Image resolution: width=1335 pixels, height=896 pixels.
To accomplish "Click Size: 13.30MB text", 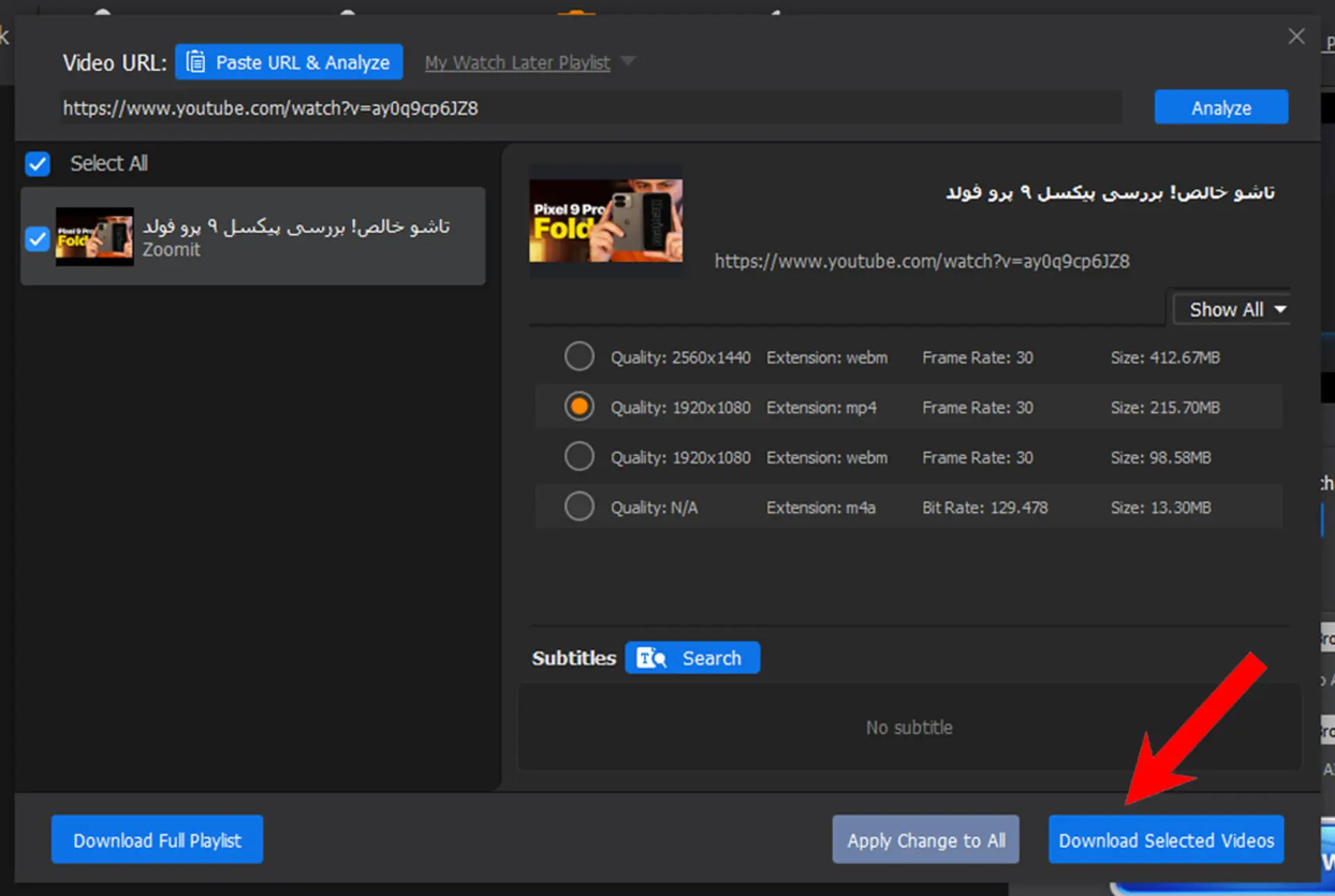I will (1160, 507).
